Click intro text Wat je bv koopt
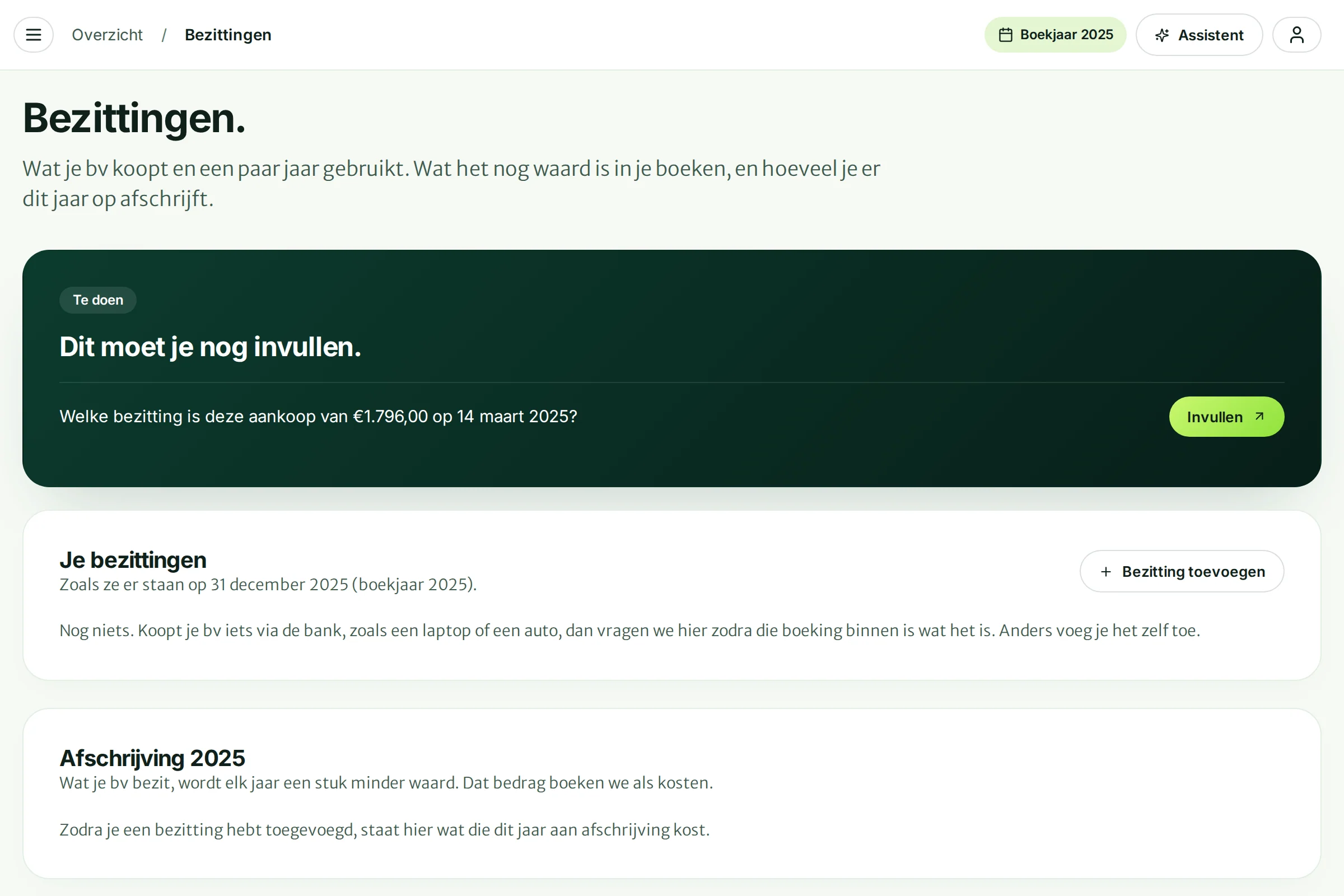1344x896 pixels. (x=451, y=184)
